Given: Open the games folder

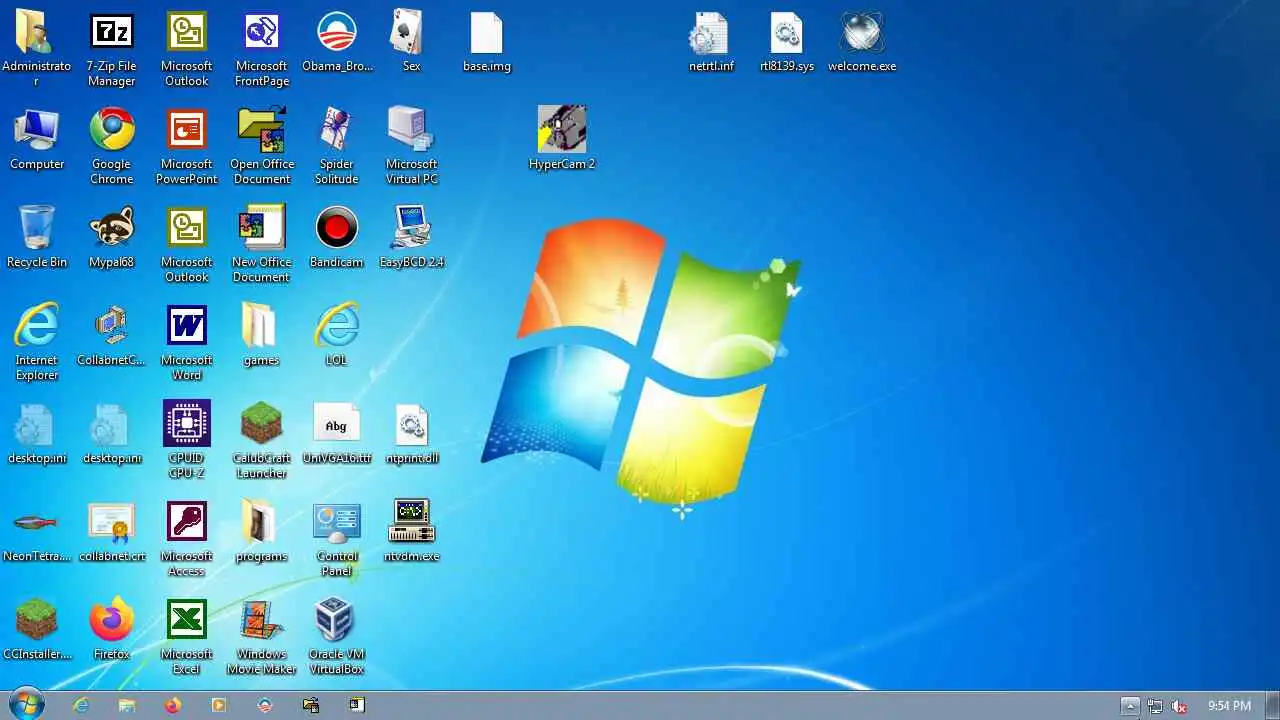Looking at the screenshot, I should point(261,336).
